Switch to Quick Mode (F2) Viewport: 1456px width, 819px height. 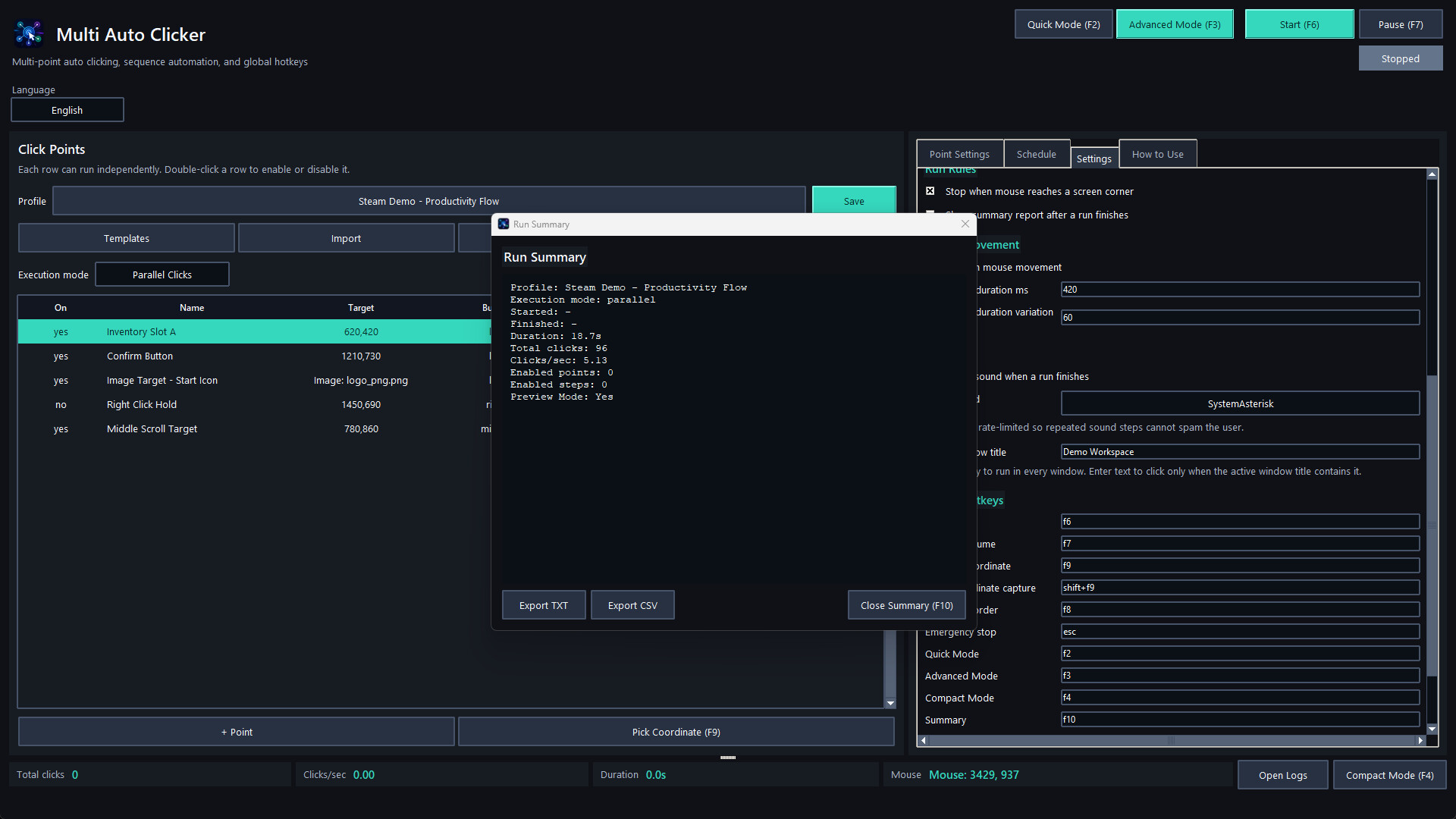1063,24
